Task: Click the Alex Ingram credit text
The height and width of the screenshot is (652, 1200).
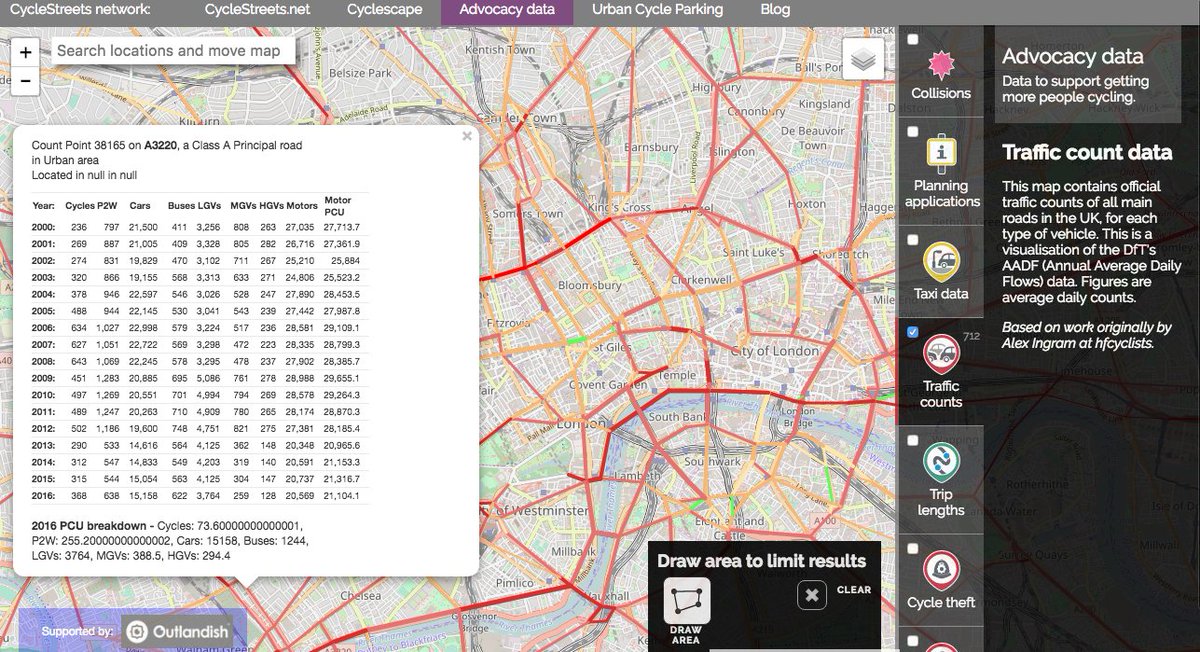Action: click(1087, 335)
